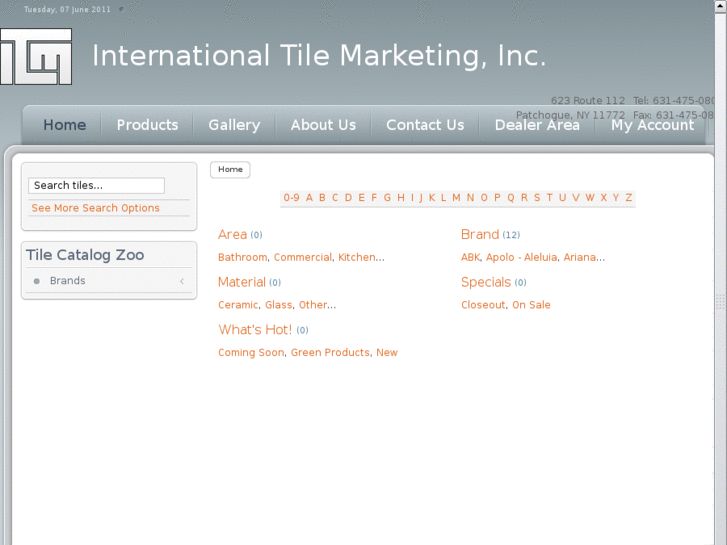Open the Commercial area link
The height and width of the screenshot is (545, 727).
303,257
